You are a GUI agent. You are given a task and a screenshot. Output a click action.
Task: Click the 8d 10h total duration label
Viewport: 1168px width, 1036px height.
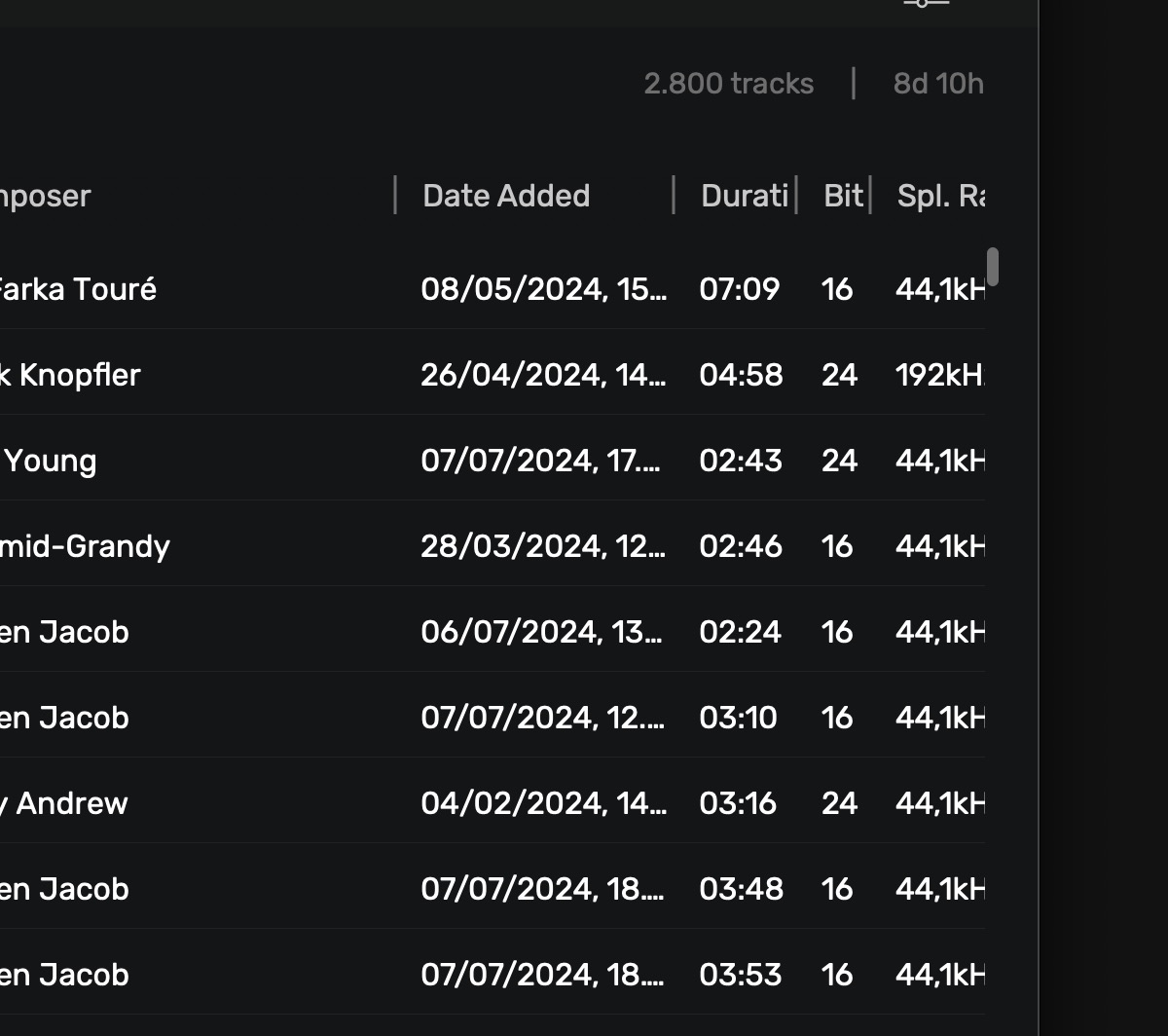click(938, 84)
